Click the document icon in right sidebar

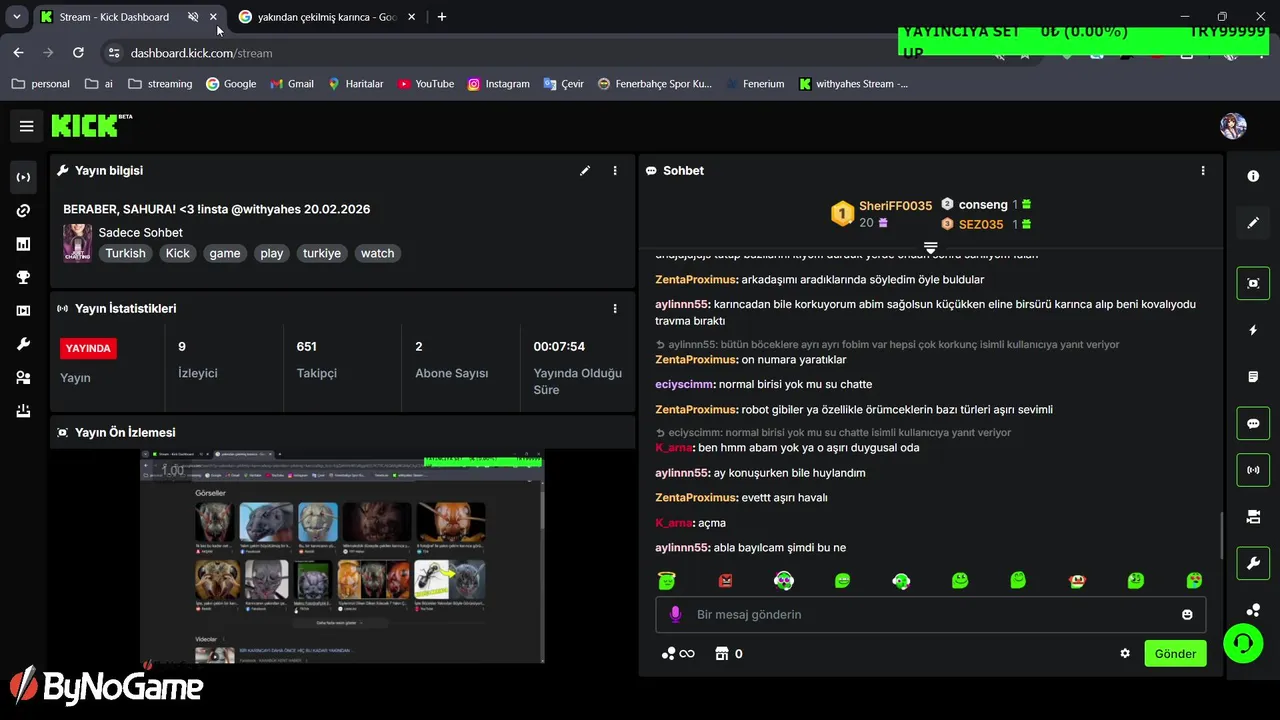click(1253, 377)
